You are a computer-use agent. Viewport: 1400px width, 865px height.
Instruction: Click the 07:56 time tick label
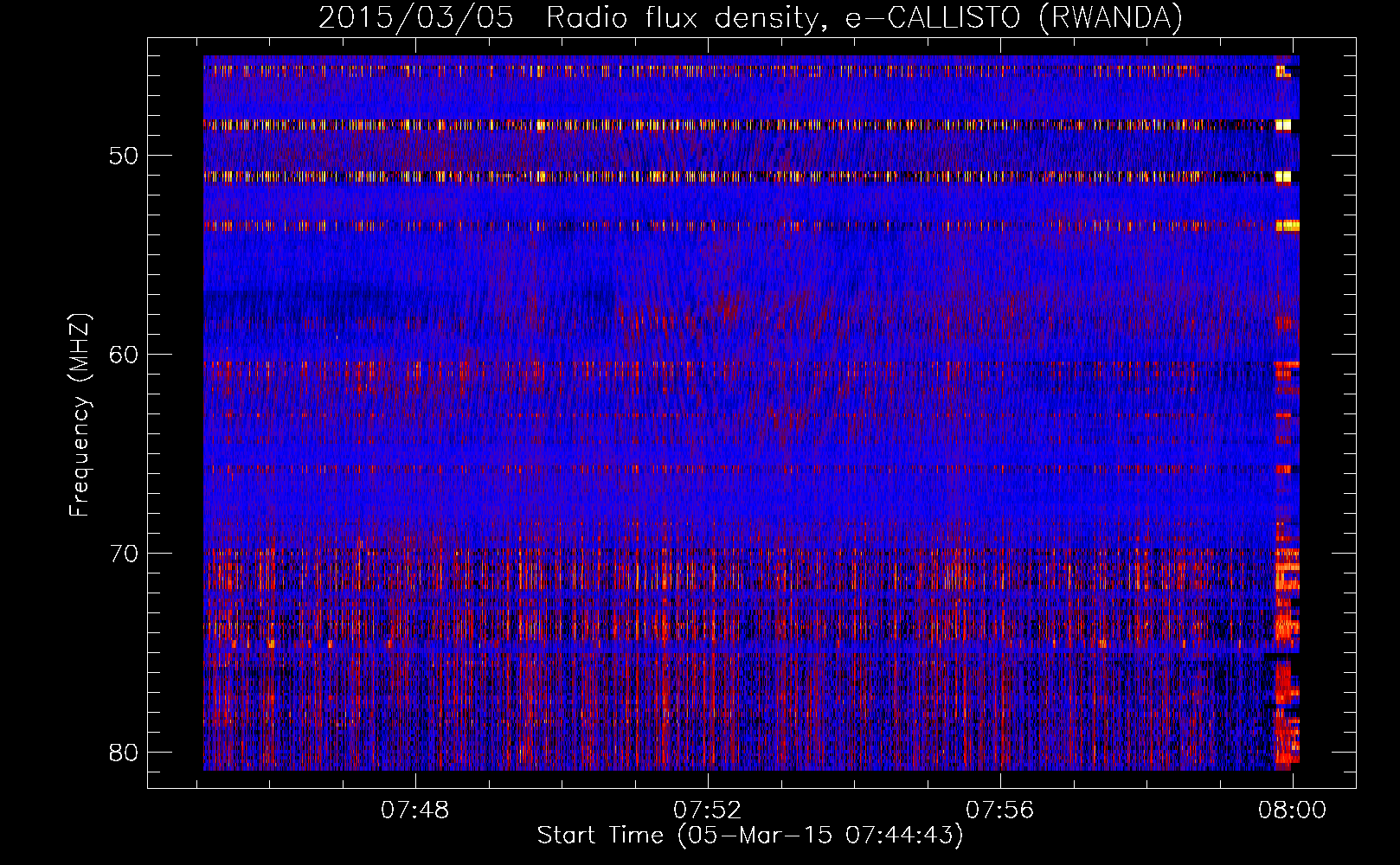click(x=1000, y=810)
